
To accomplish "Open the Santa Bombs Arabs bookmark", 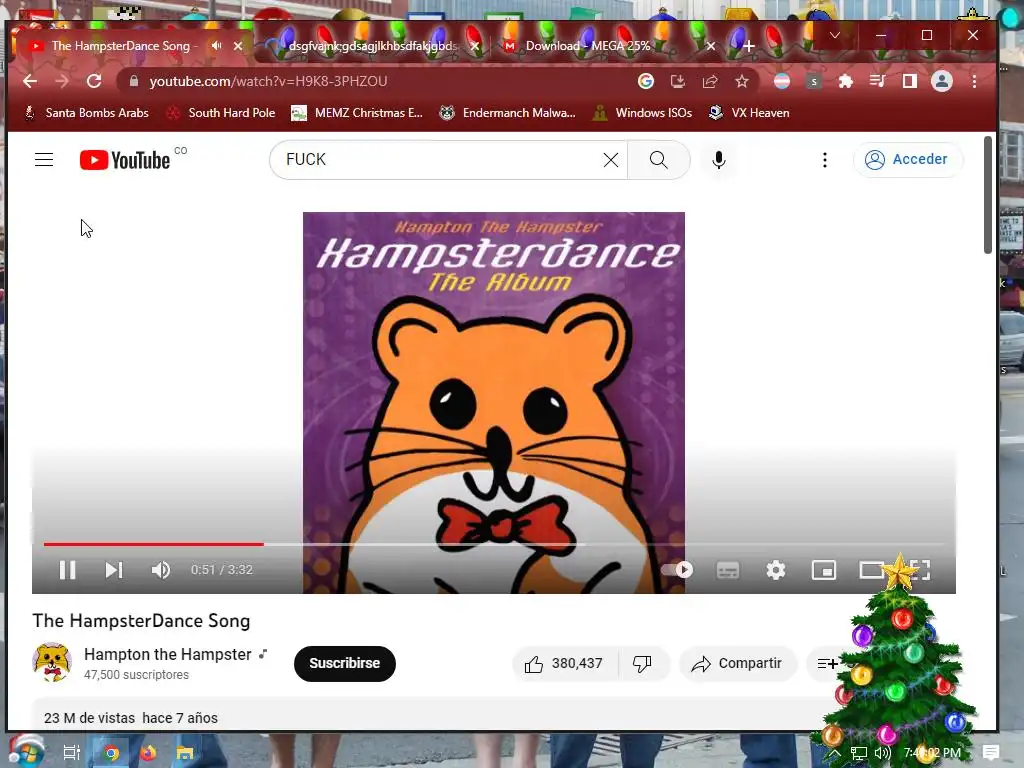I will tap(86, 113).
